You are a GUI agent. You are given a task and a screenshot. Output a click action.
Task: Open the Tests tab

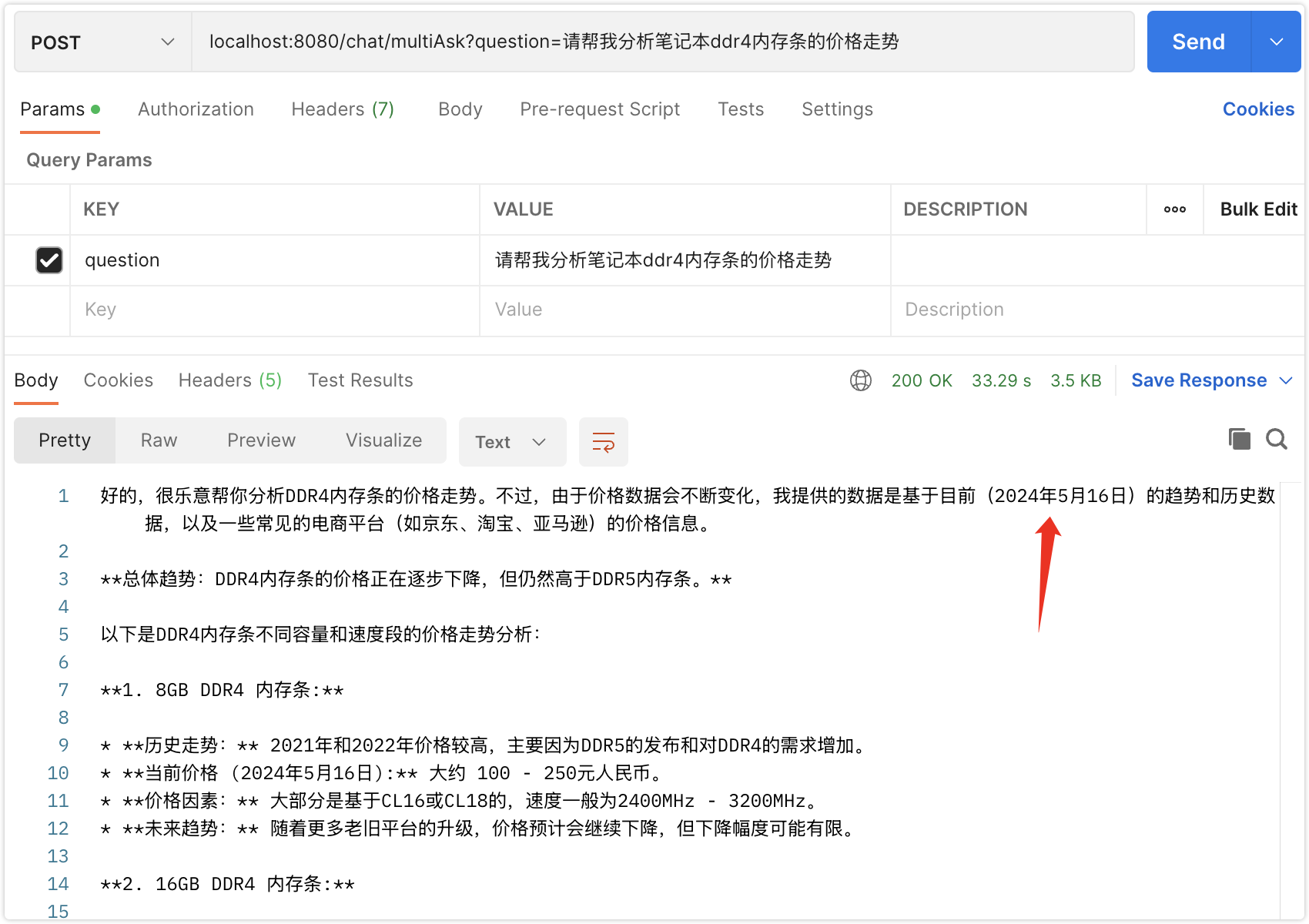tap(741, 109)
